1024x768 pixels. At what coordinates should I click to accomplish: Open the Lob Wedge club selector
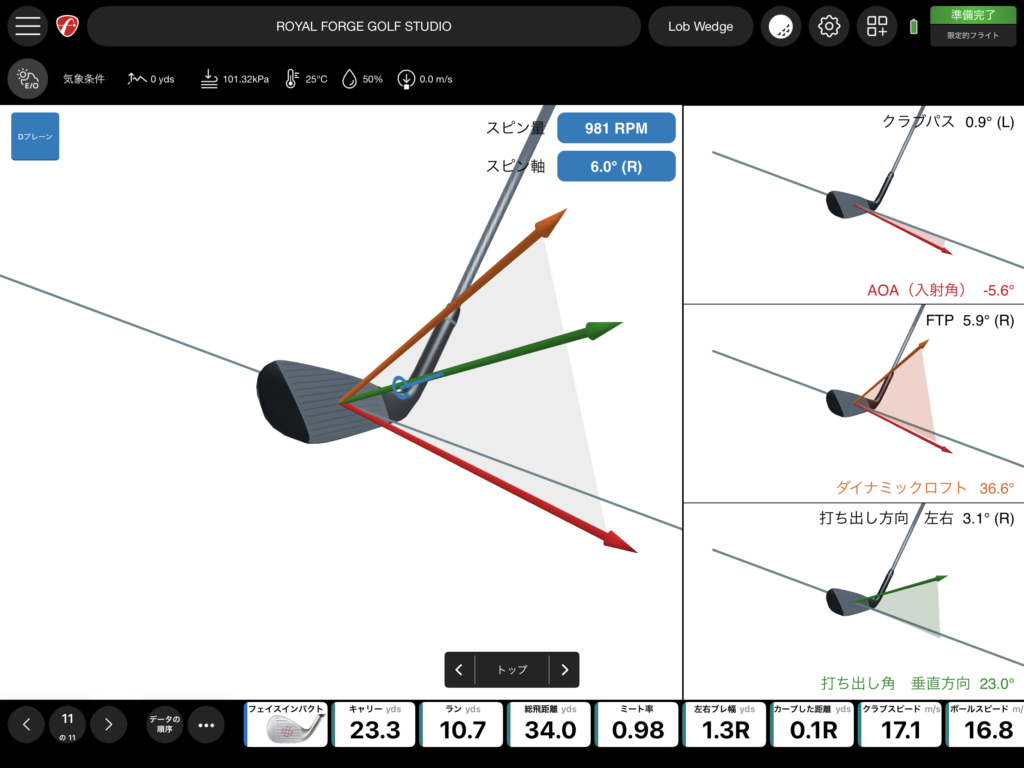(x=700, y=27)
